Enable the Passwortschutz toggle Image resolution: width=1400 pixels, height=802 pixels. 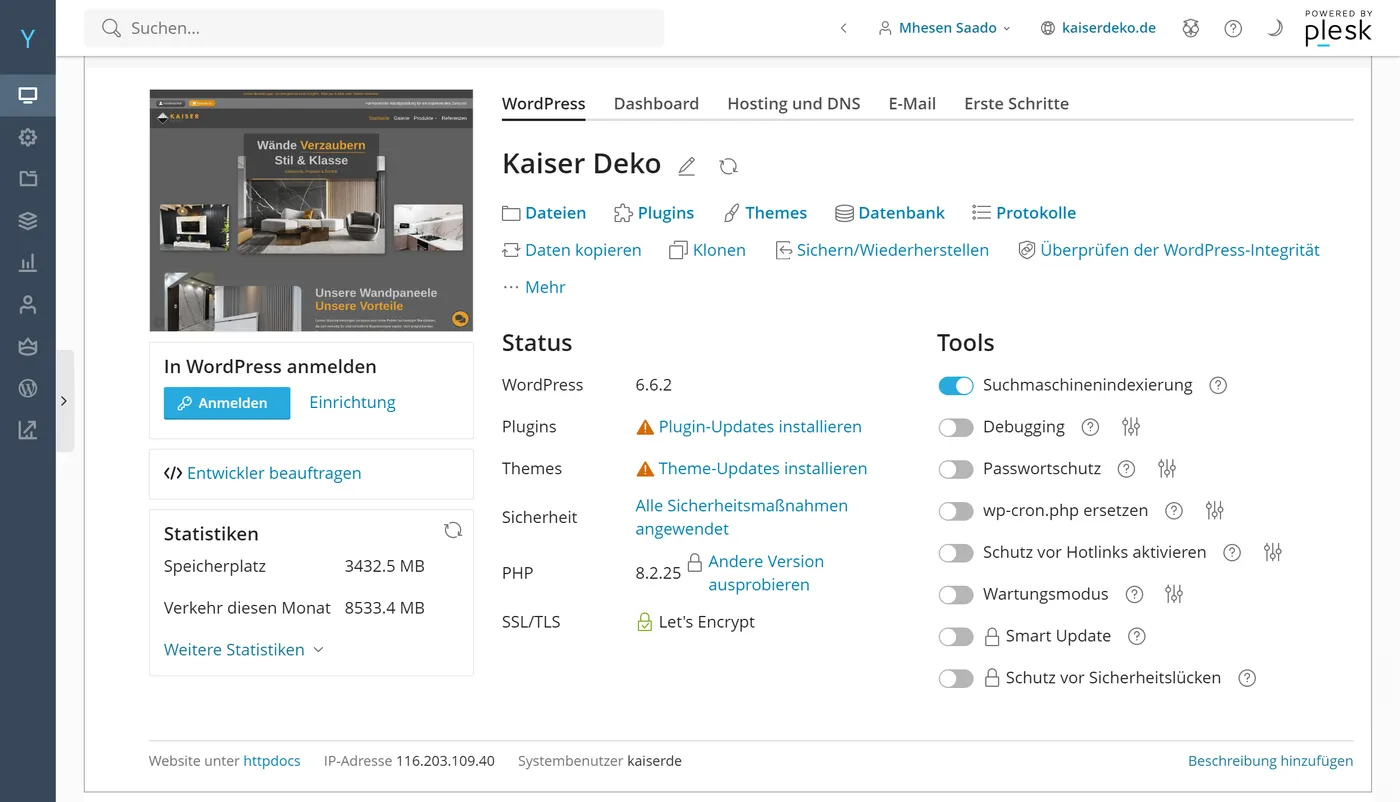956,469
